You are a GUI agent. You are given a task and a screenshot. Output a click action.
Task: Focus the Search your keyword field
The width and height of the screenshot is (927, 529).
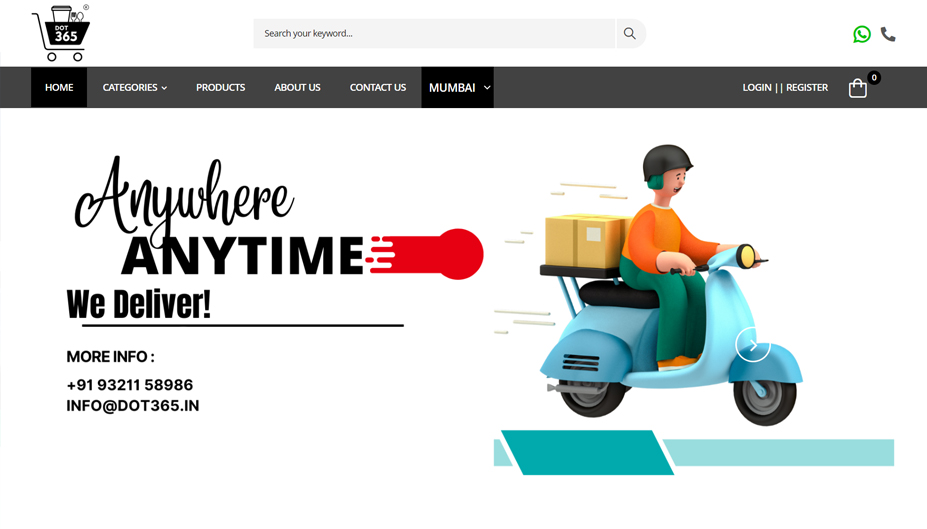(435, 34)
